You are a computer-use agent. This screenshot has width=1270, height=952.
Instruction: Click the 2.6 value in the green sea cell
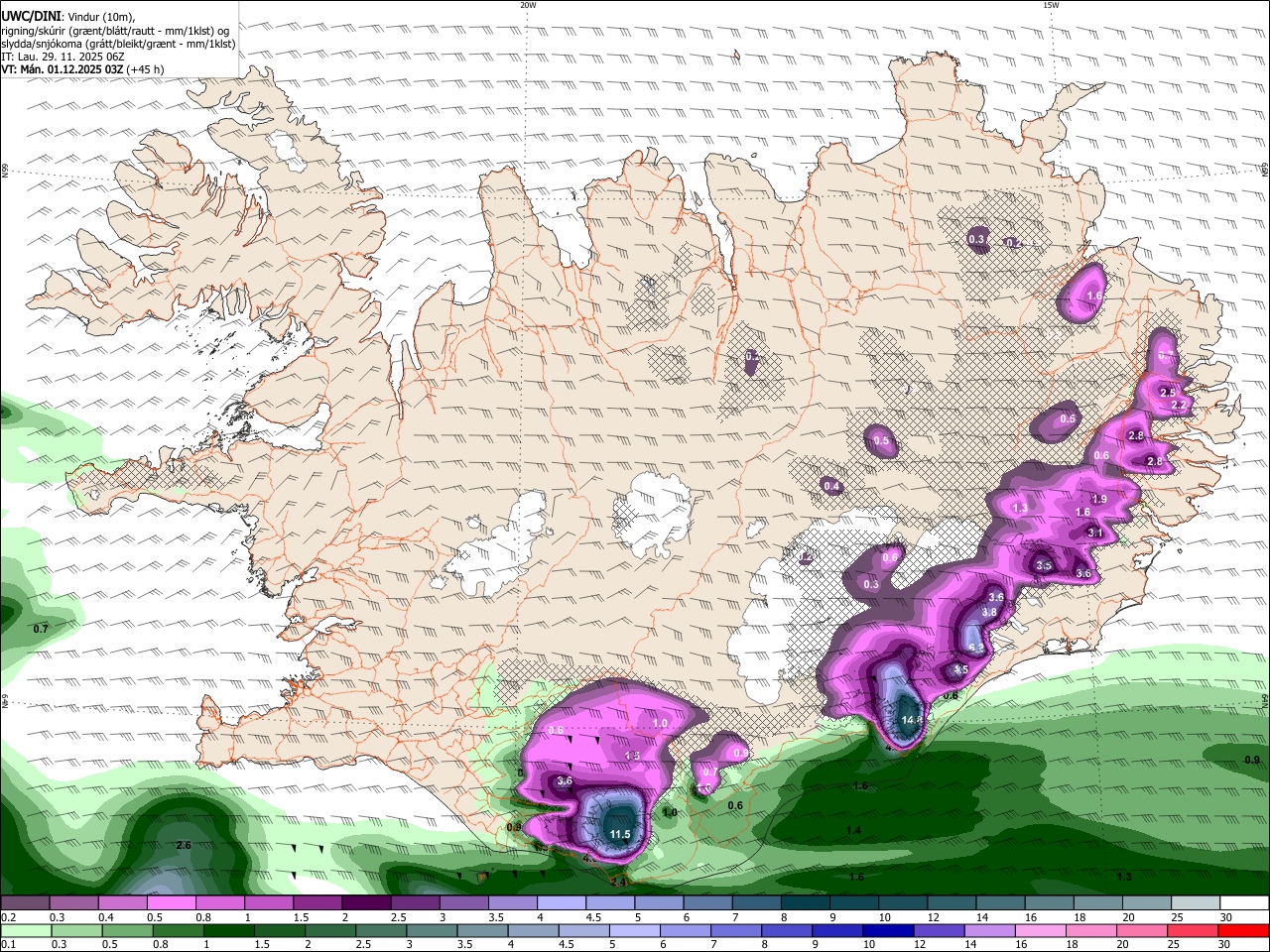coord(183,845)
